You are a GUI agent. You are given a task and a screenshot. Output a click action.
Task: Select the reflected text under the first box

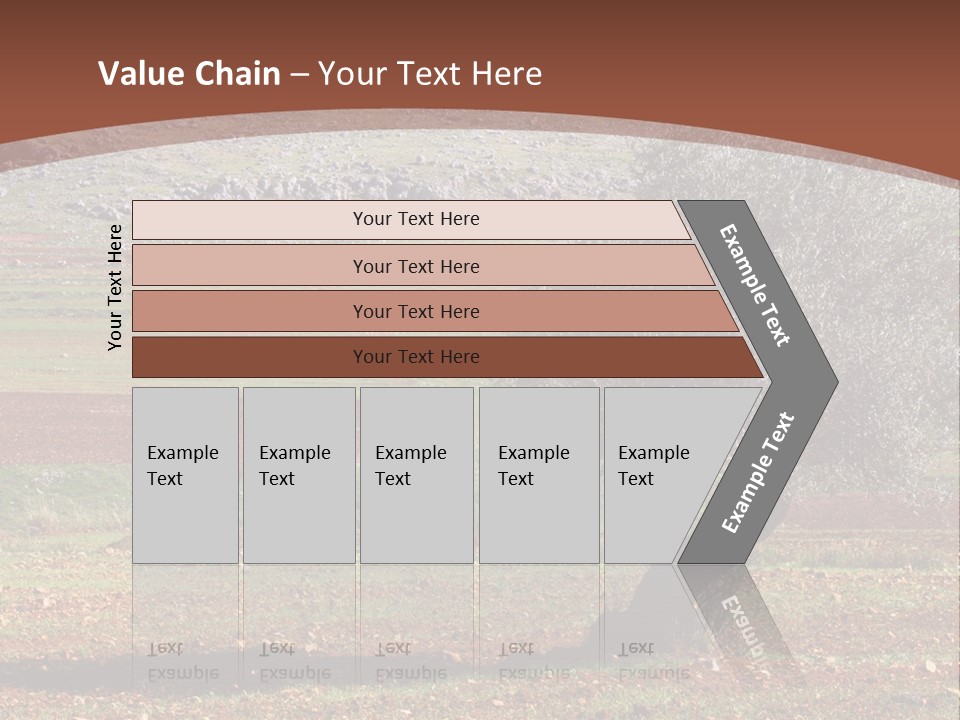(182, 661)
